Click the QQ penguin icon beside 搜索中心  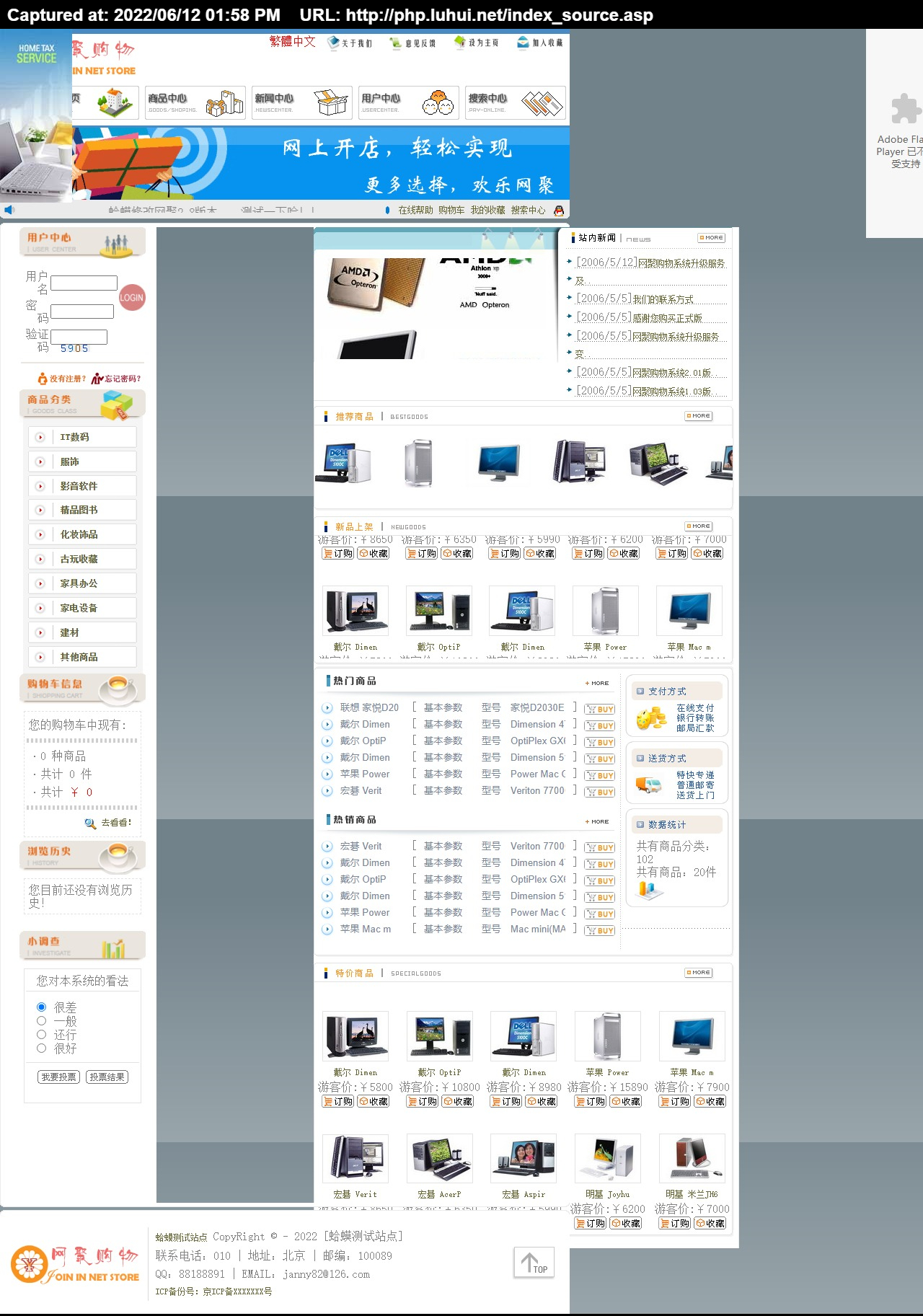(x=558, y=211)
